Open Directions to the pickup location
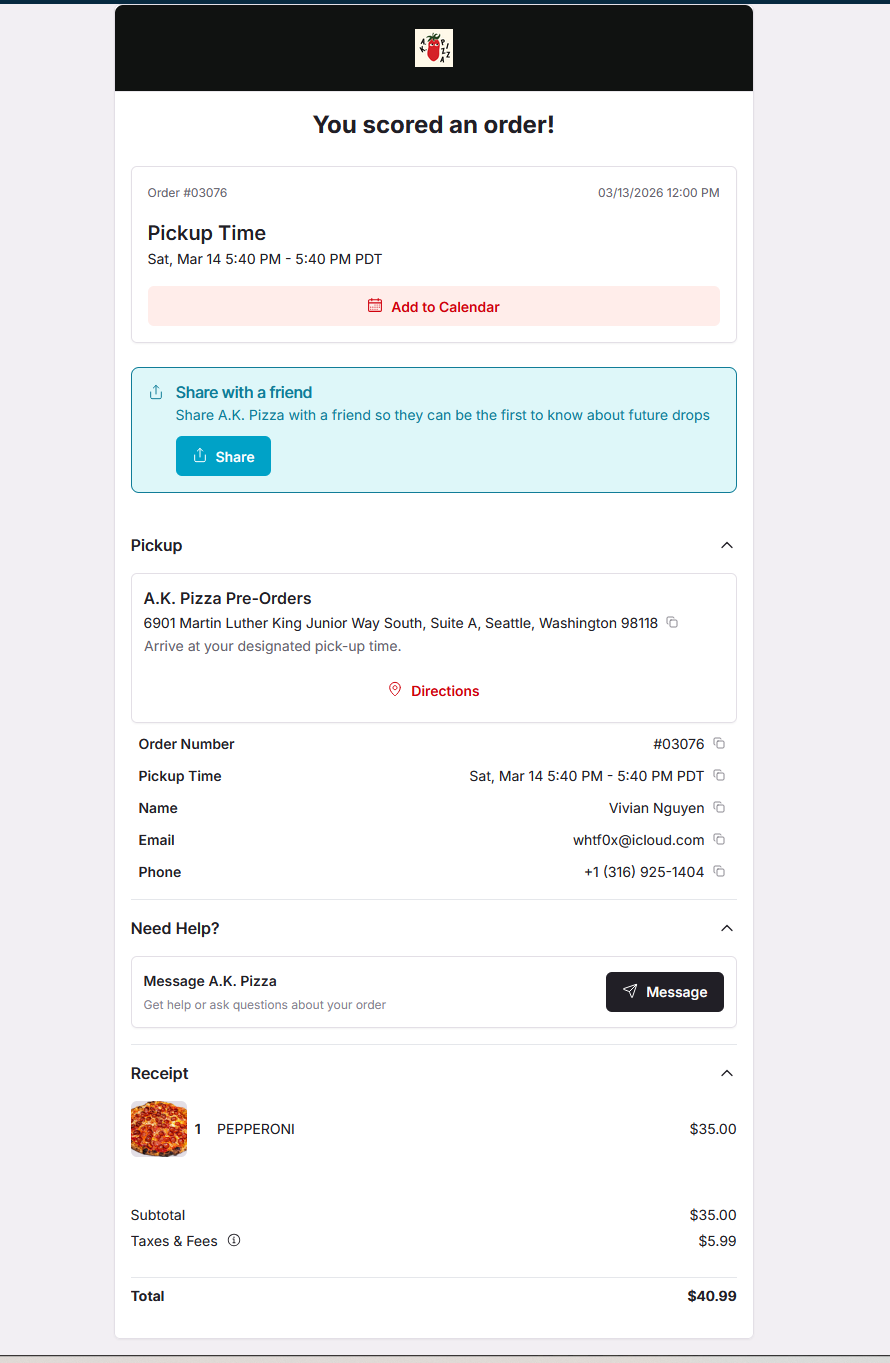Viewport: 890px width, 1363px height. (x=434, y=691)
